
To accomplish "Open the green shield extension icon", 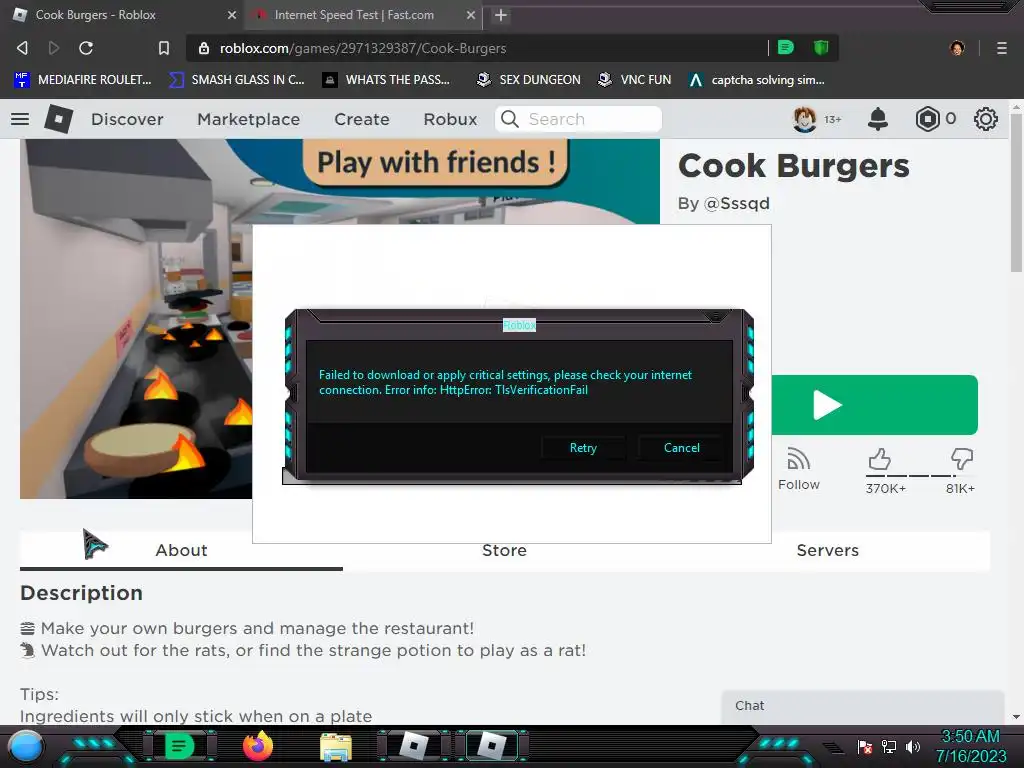I will click(821, 47).
